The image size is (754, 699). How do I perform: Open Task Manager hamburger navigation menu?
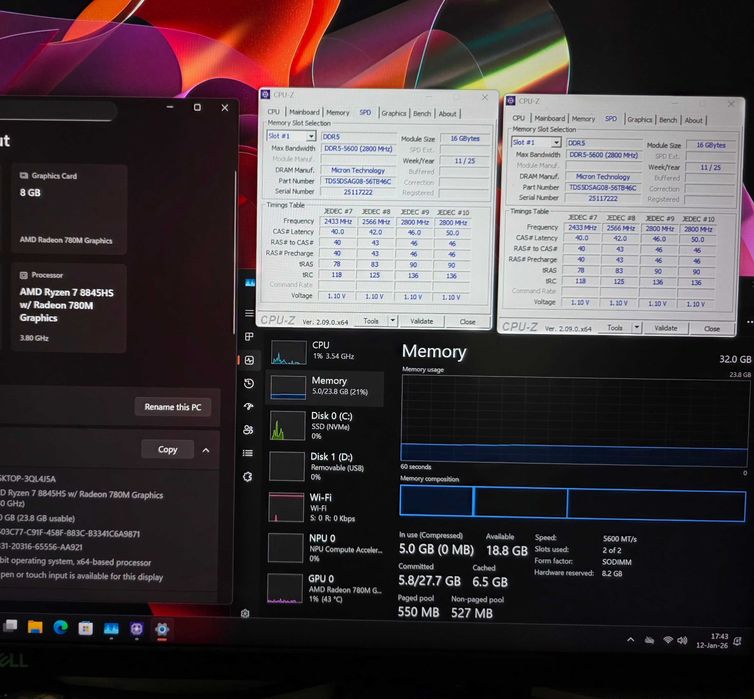[249, 313]
